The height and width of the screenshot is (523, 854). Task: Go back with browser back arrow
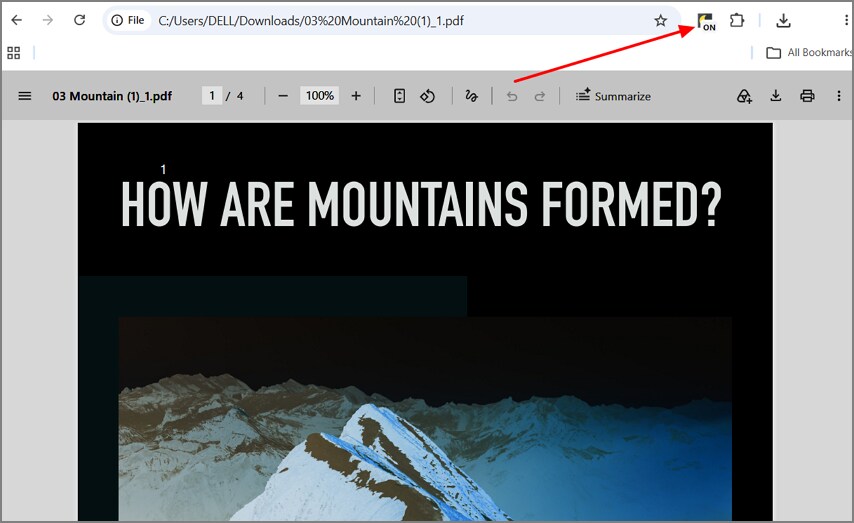[17, 21]
